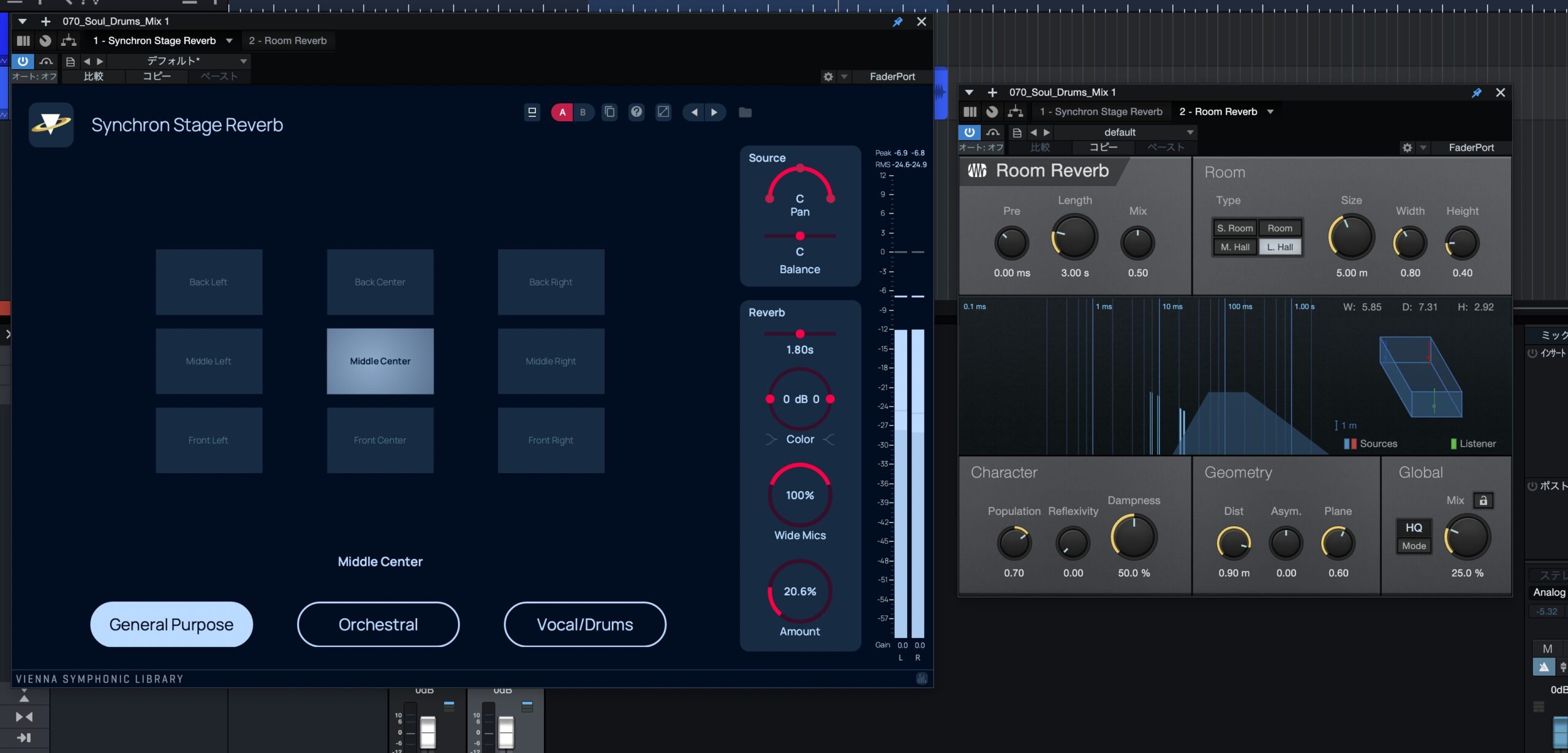Open the Synchron preset folder icon
The width and height of the screenshot is (1568, 753).
pyautogui.click(x=745, y=112)
